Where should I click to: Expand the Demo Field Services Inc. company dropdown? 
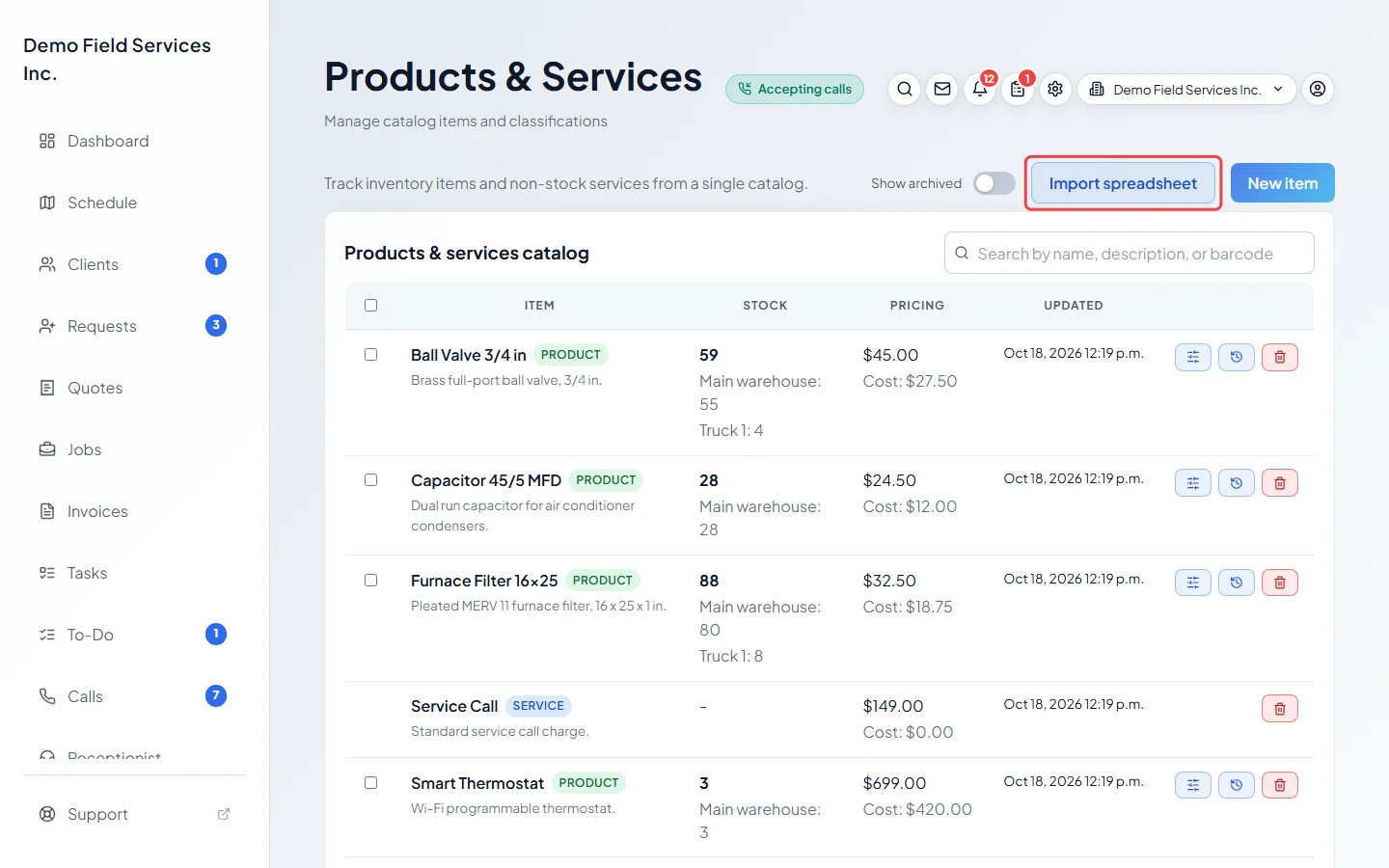coord(1186,89)
